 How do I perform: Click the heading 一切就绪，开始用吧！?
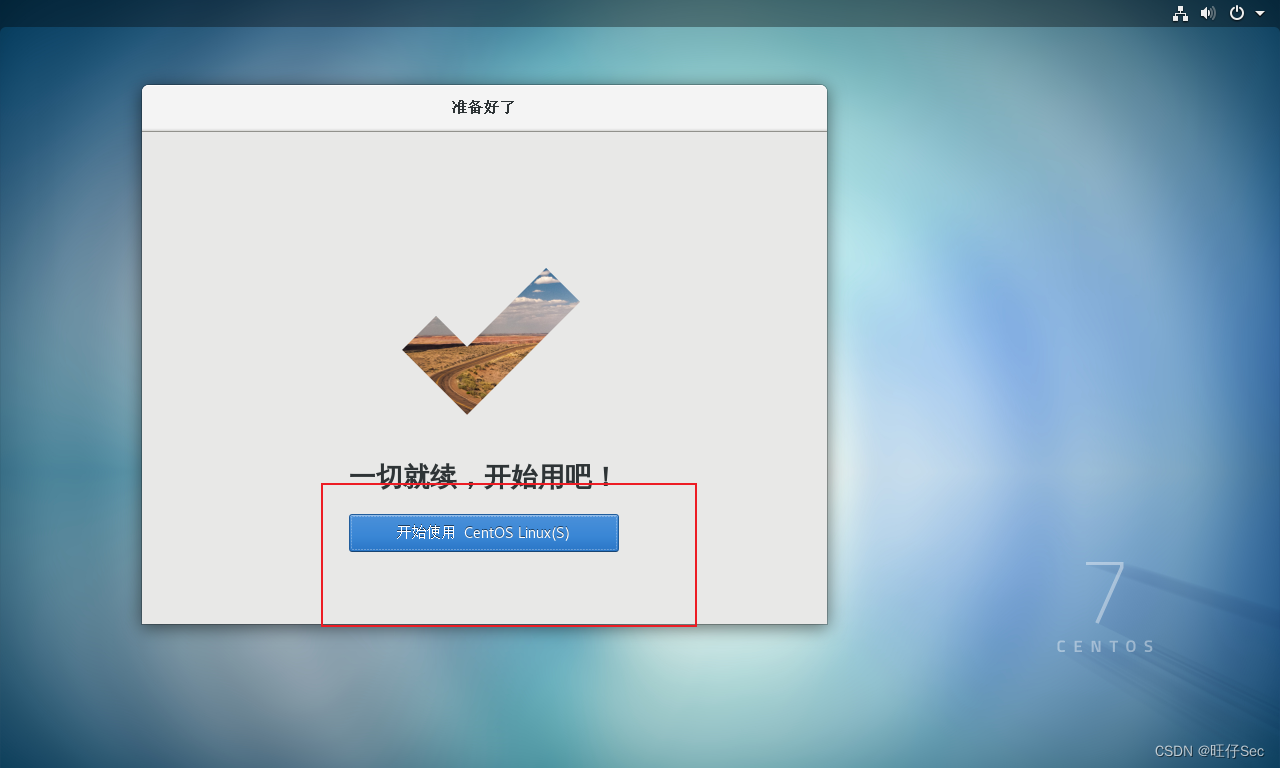(482, 476)
